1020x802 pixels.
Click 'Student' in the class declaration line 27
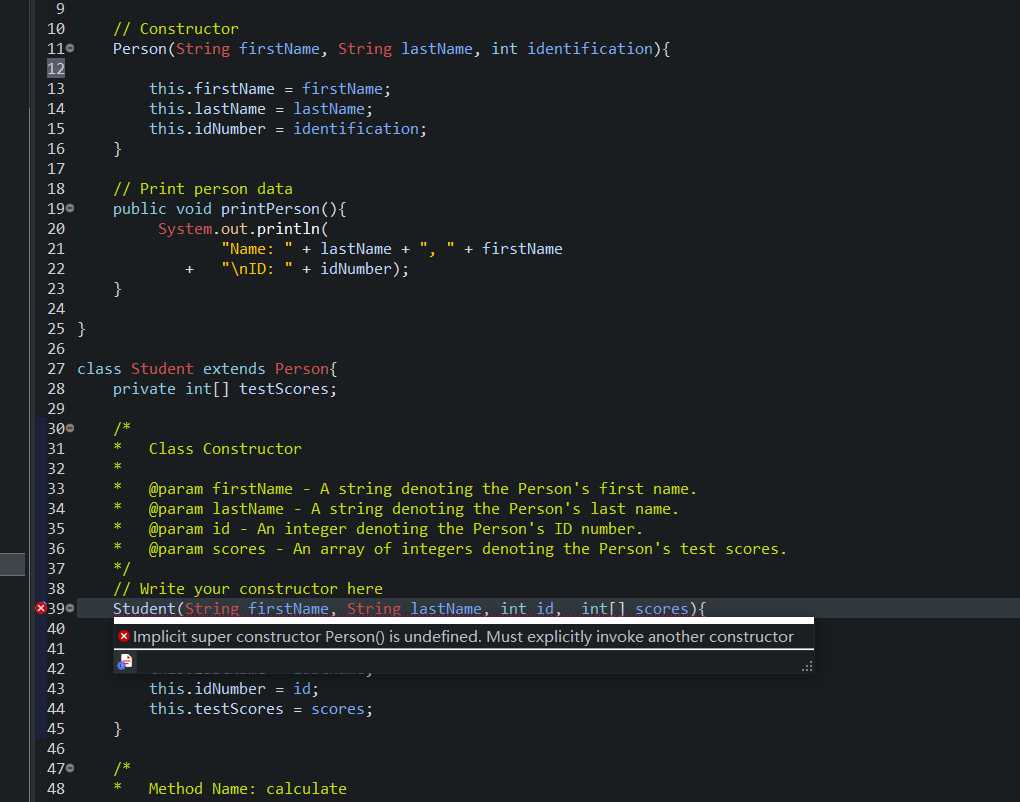click(x=162, y=369)
